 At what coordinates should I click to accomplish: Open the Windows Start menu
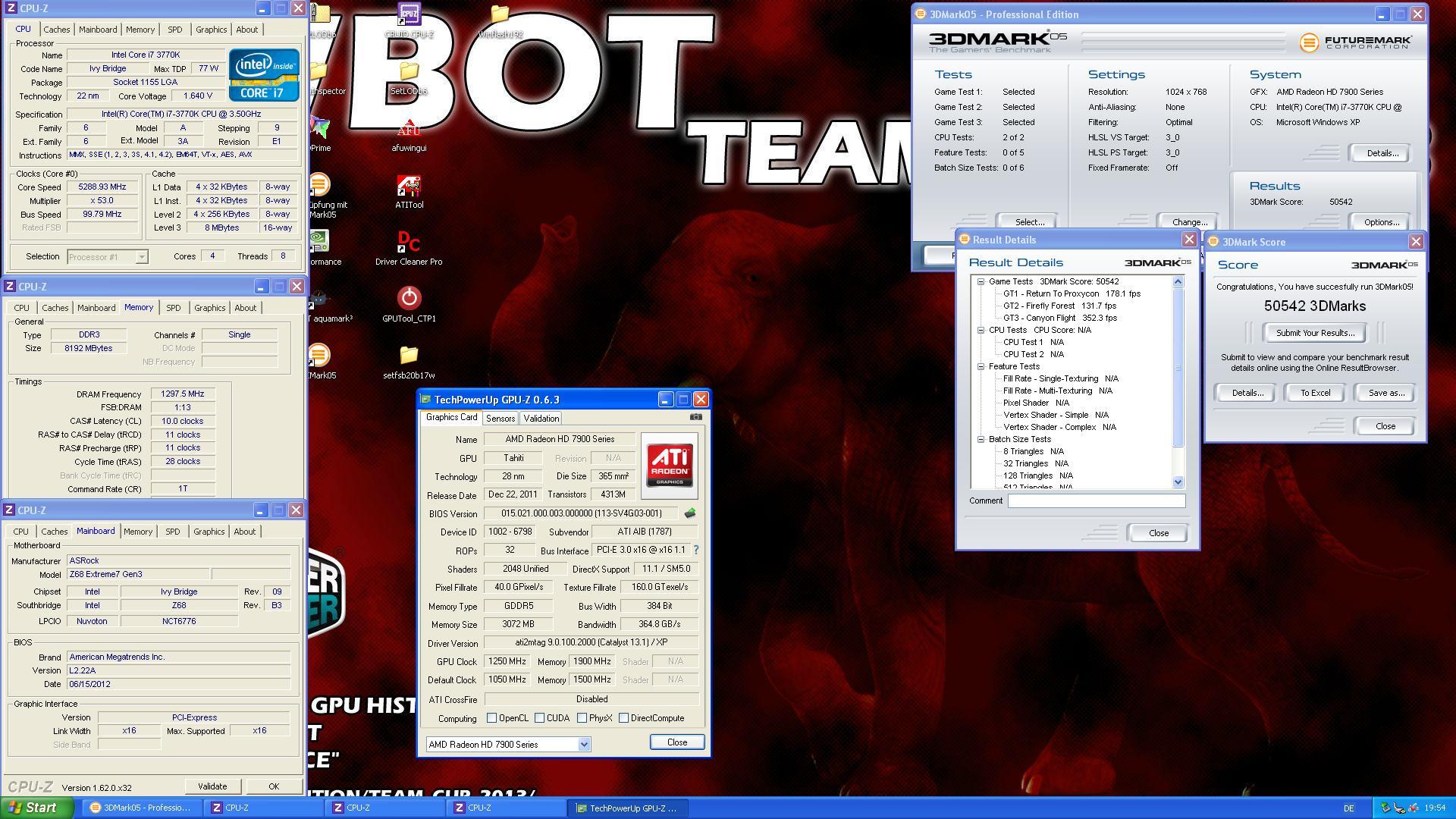pyautogui.click(x=36, y=808)
